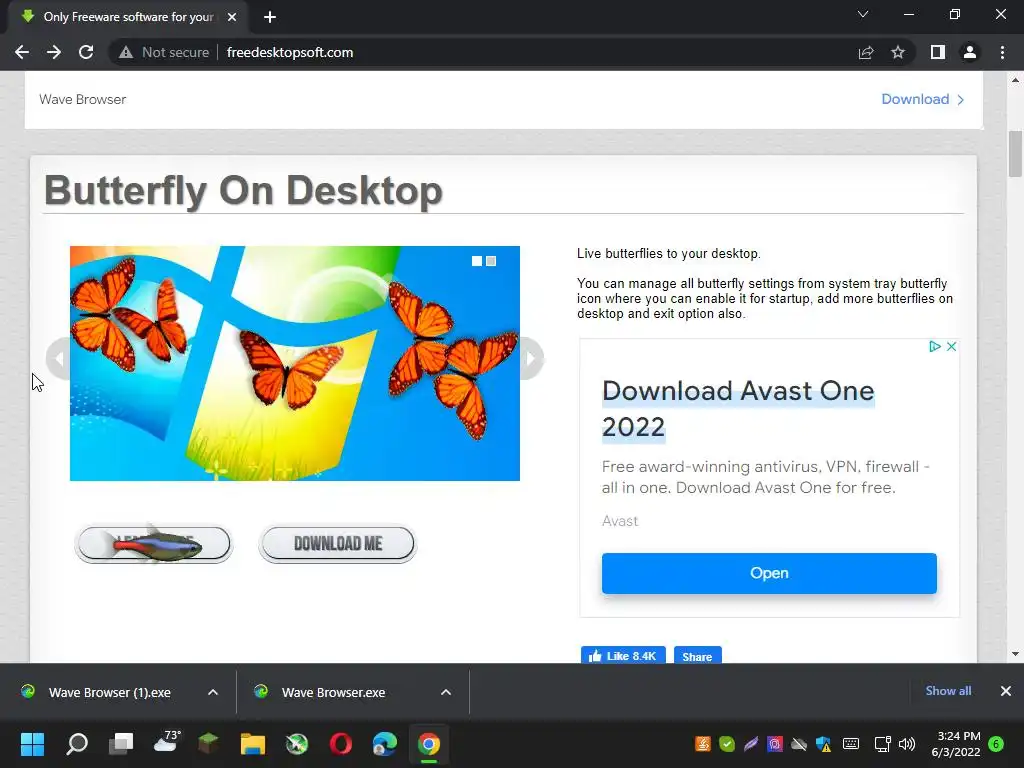Open the weather widget showing 73°

(x=167, y=742)
